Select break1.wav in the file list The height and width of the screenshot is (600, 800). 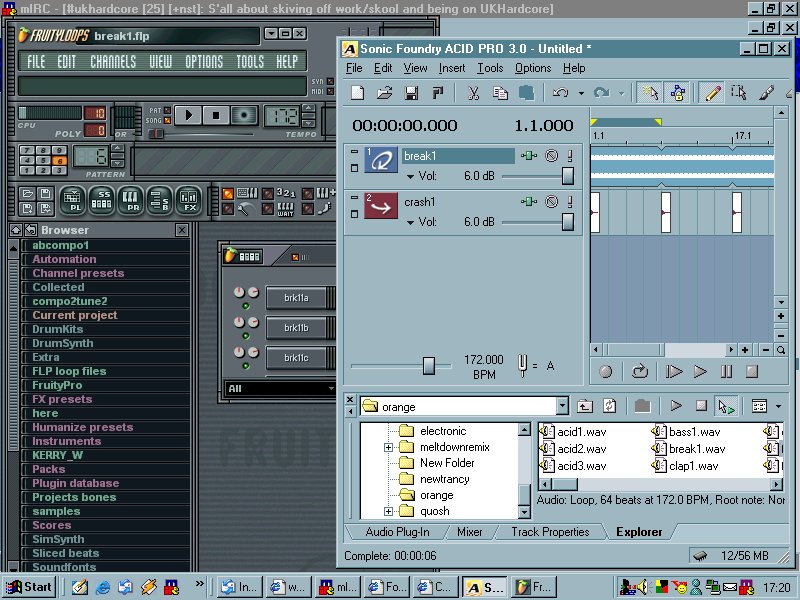tap(696, 449)
